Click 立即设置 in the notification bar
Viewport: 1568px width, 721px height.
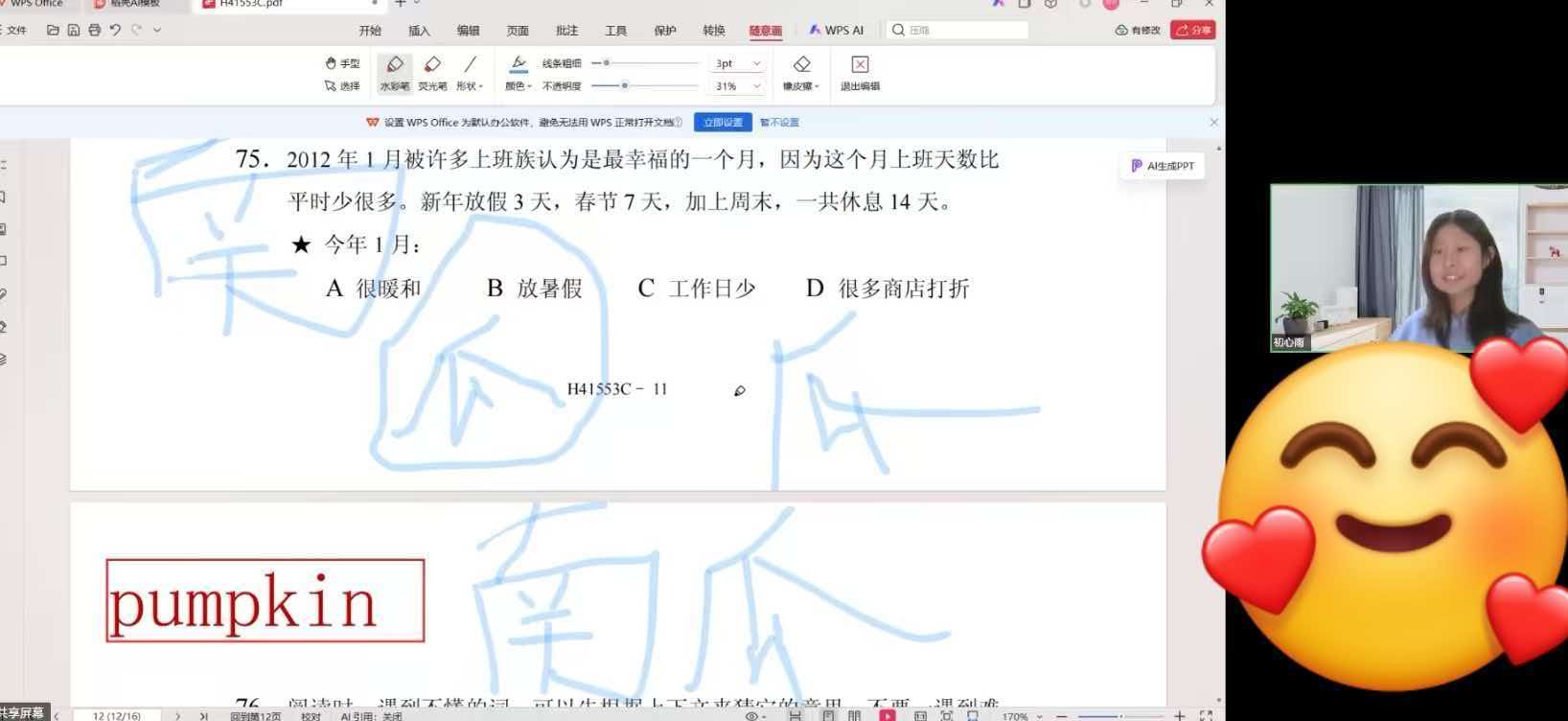[x=723, y=122]
